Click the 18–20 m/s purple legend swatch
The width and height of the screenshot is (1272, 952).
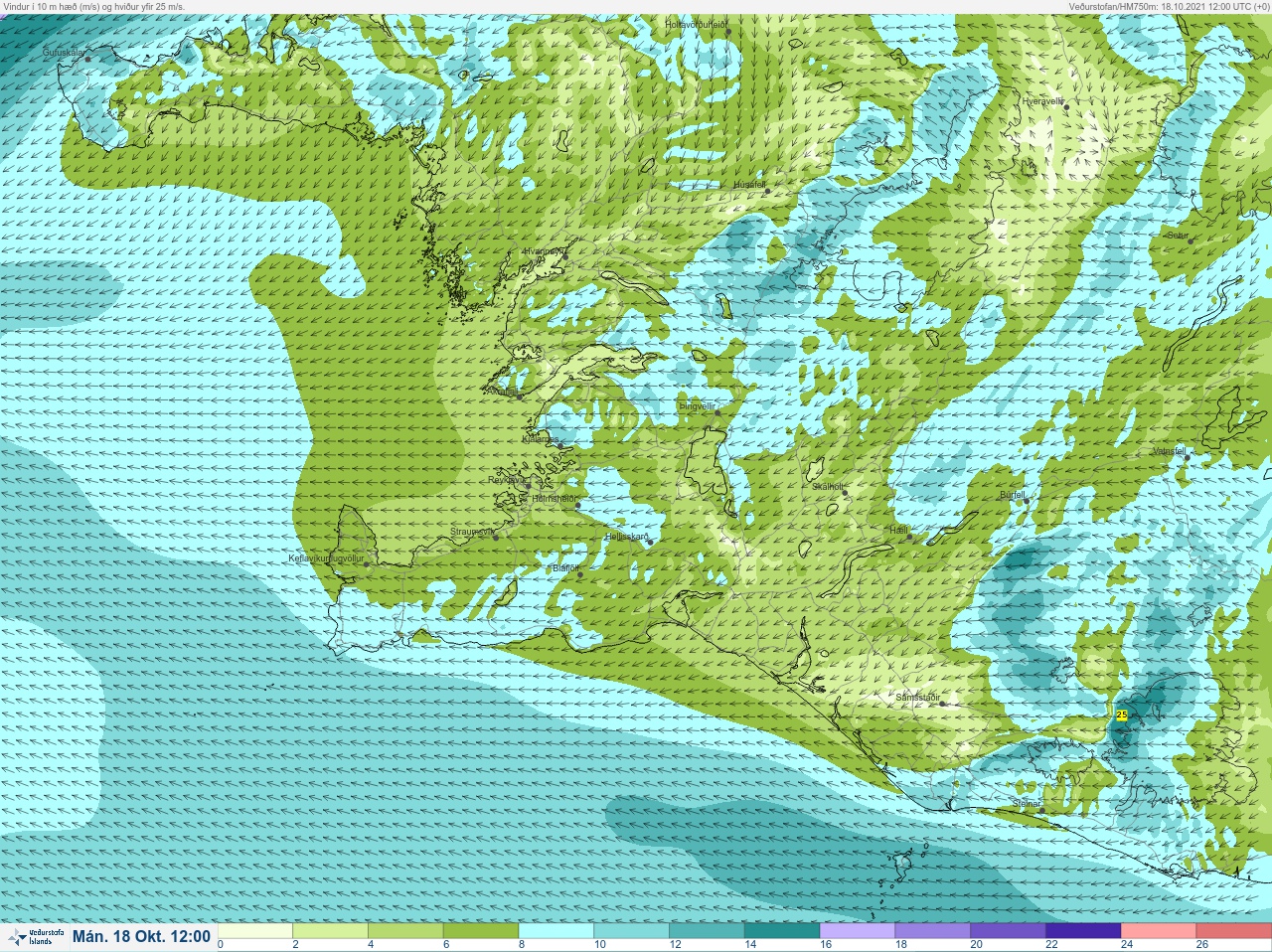[x=932, y=931]
